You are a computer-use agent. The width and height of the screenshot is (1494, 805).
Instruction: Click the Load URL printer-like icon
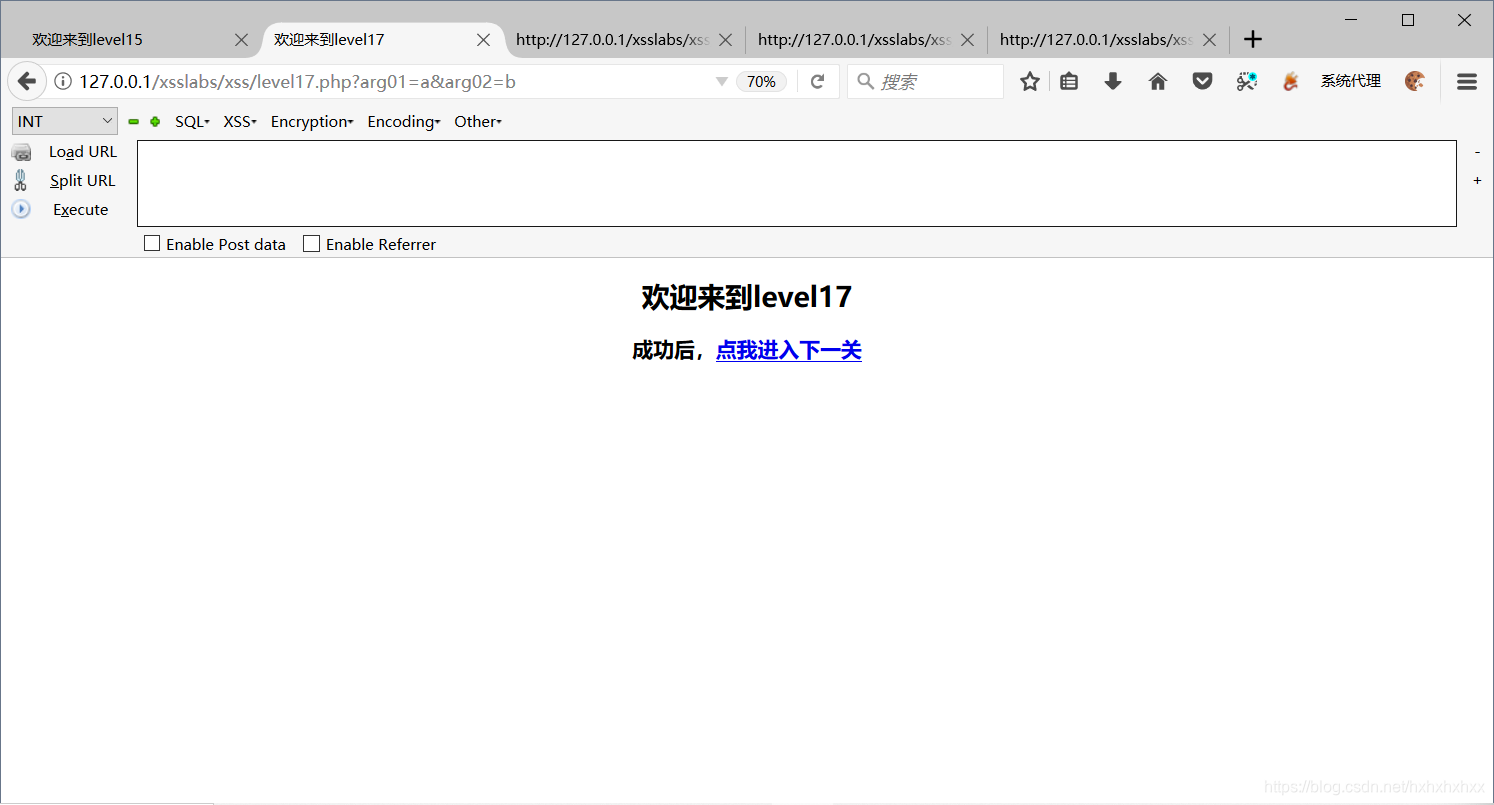point(21,152)
